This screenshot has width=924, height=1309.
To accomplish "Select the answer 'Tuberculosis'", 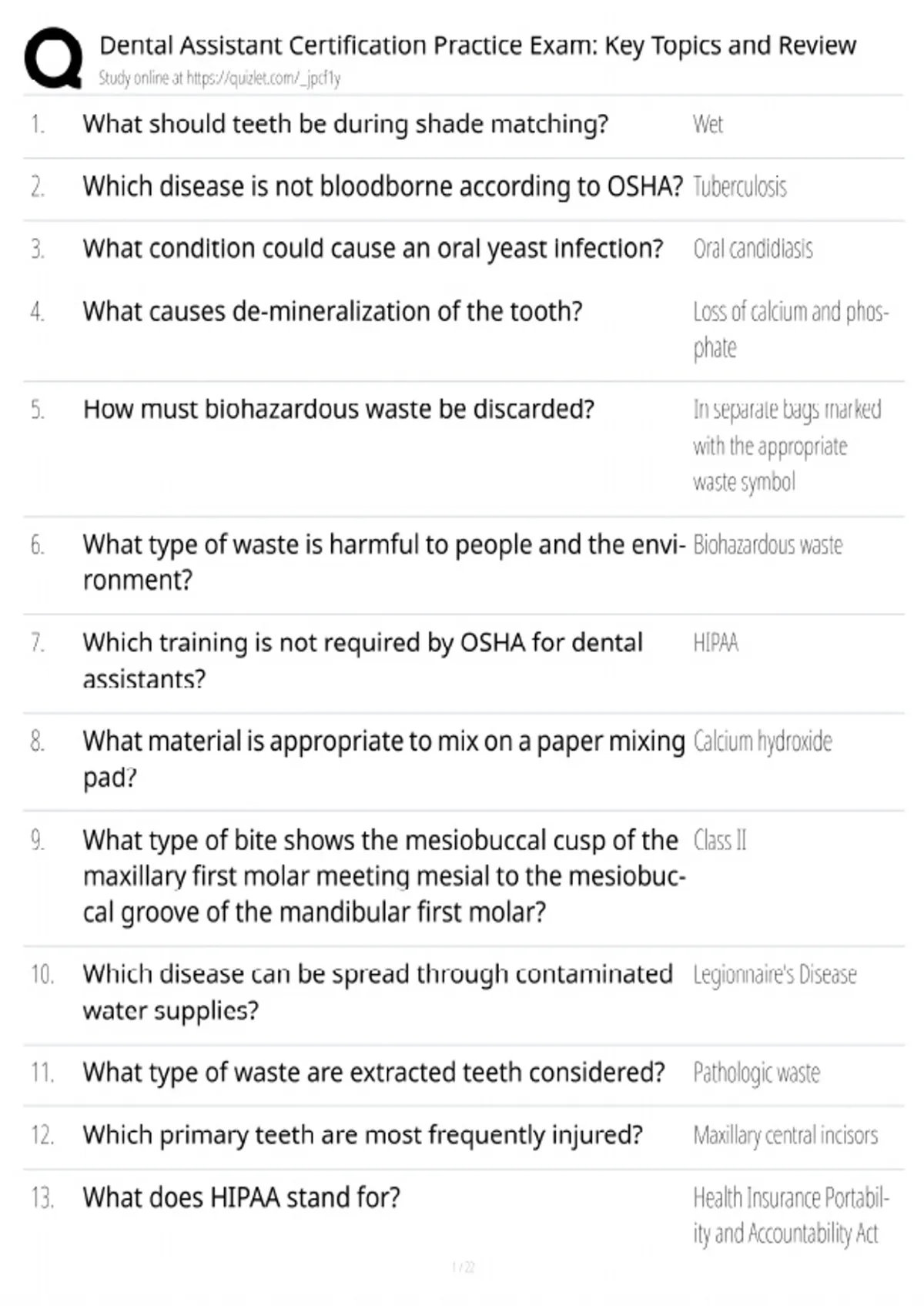I will point(739,187).
